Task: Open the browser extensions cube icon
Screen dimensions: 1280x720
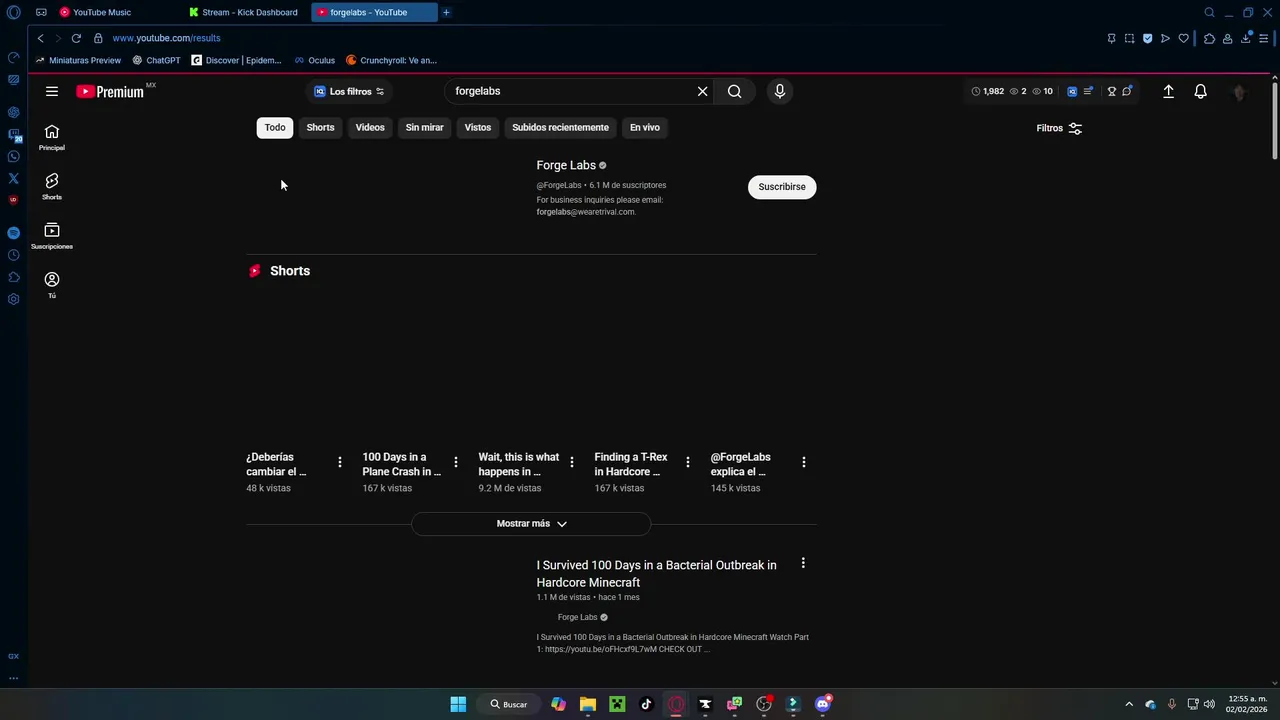Action: click(x=1209, y=38)
